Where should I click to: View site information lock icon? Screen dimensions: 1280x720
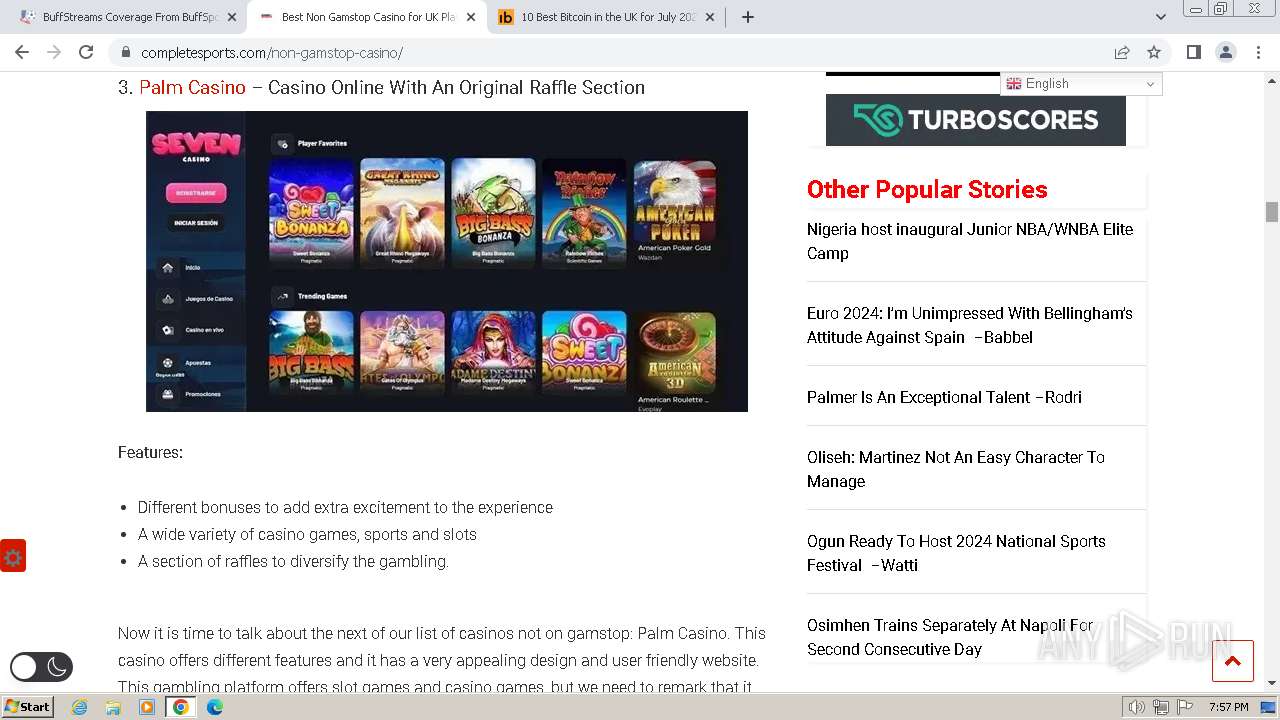point(125,53)
